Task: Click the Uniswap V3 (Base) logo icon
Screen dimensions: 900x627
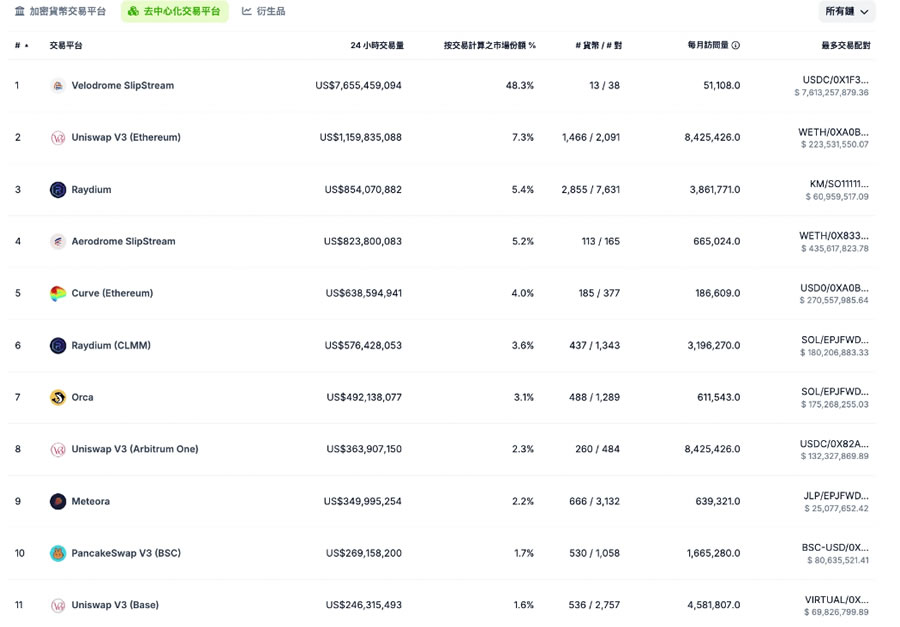Action: (58, 605)
